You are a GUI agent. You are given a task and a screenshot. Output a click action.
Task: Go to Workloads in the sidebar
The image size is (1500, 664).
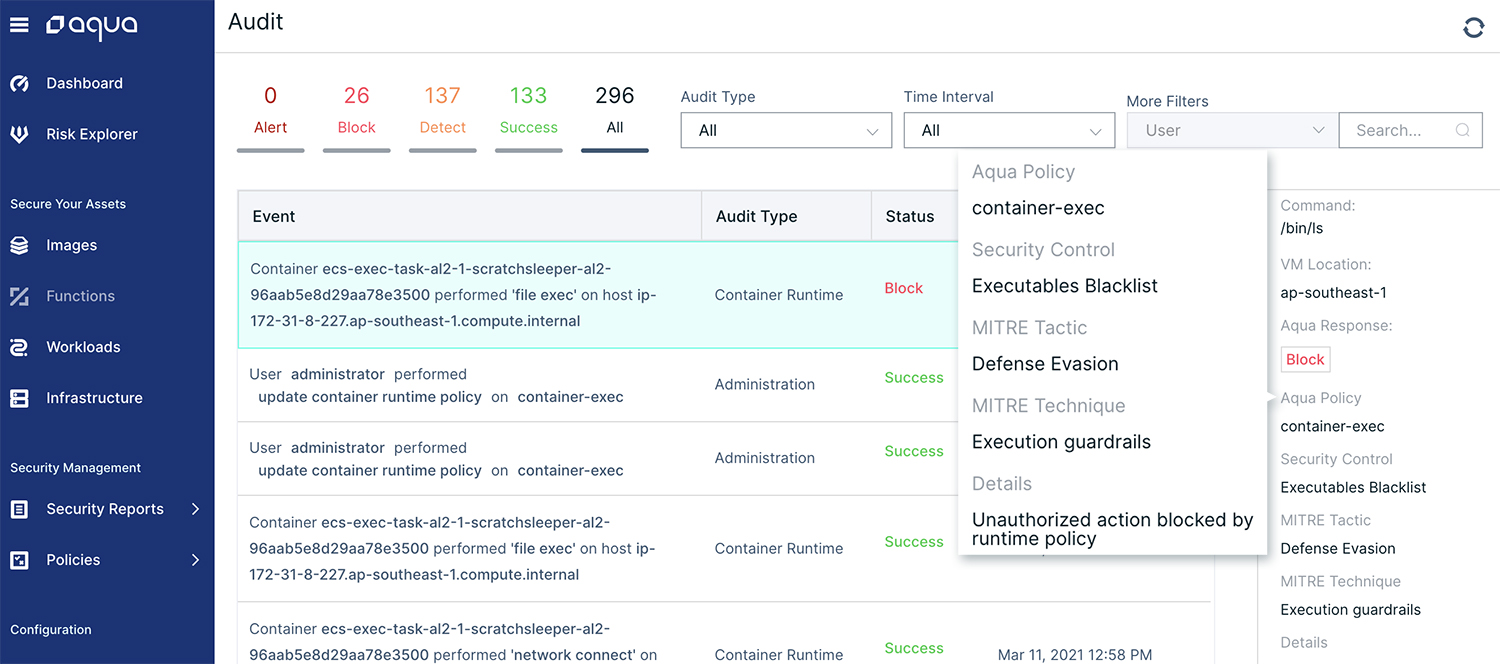point(83,347)
